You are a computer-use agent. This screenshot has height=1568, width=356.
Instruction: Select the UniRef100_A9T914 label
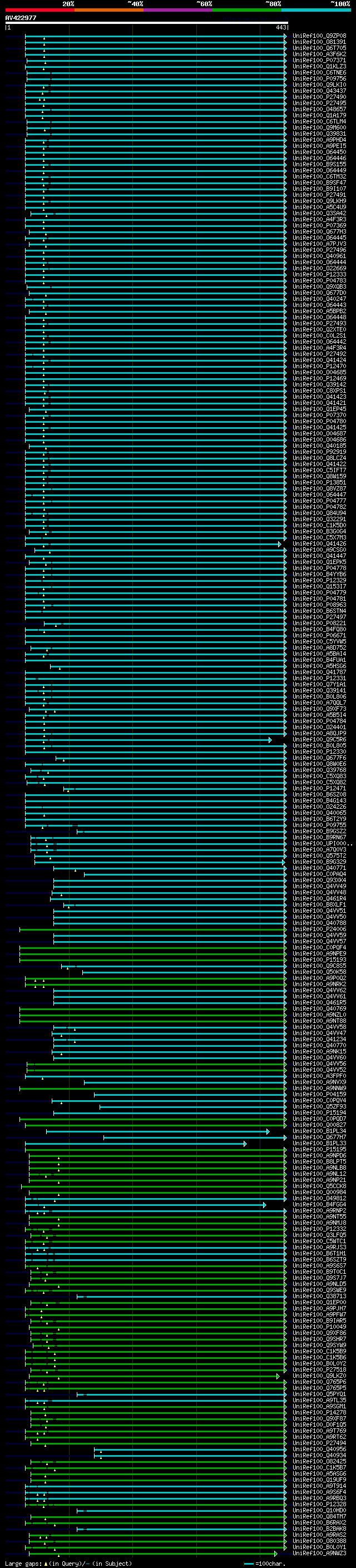(319, 1485)
